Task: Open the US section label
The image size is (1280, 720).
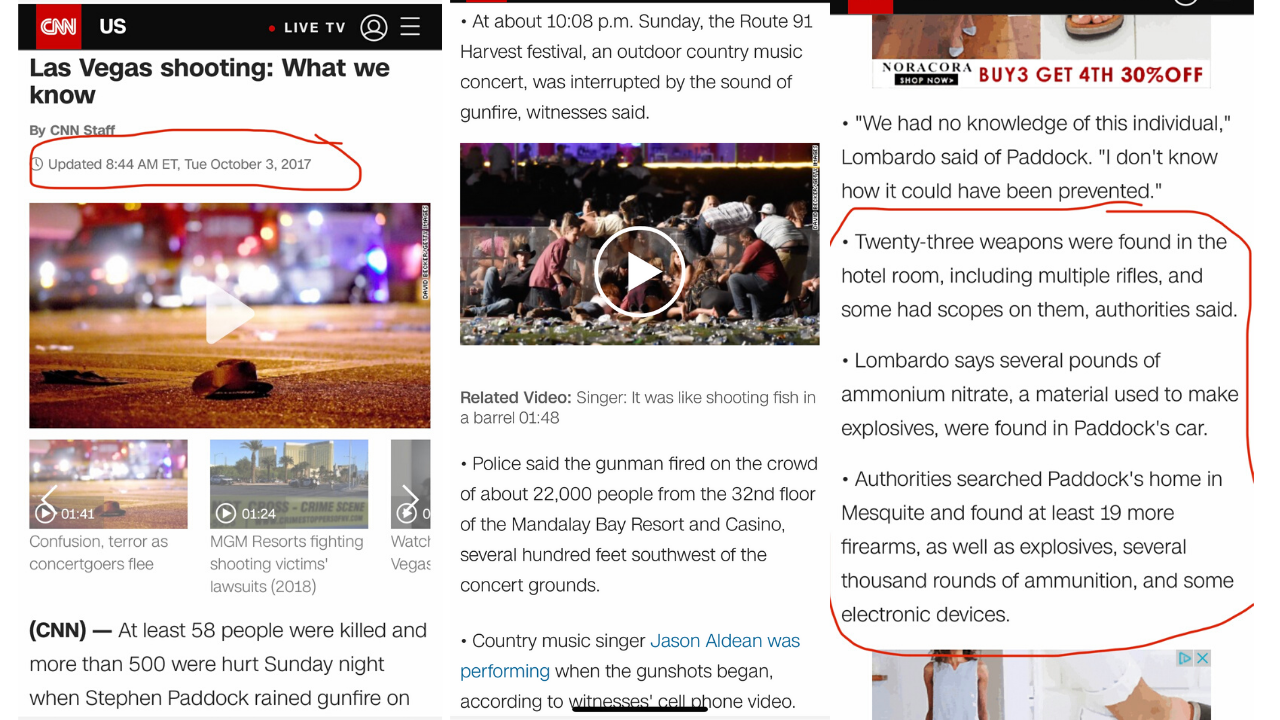Action: coord(112,26)
